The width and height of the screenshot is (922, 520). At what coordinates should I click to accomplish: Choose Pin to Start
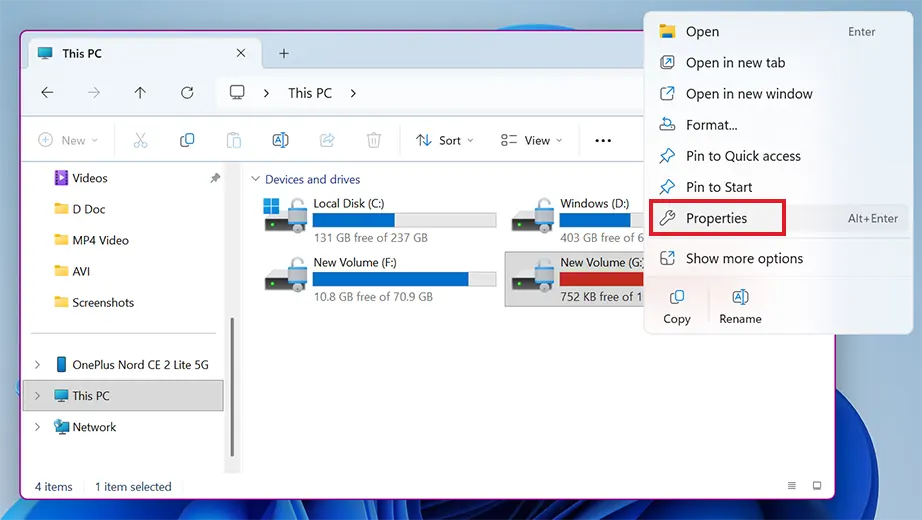779,187
